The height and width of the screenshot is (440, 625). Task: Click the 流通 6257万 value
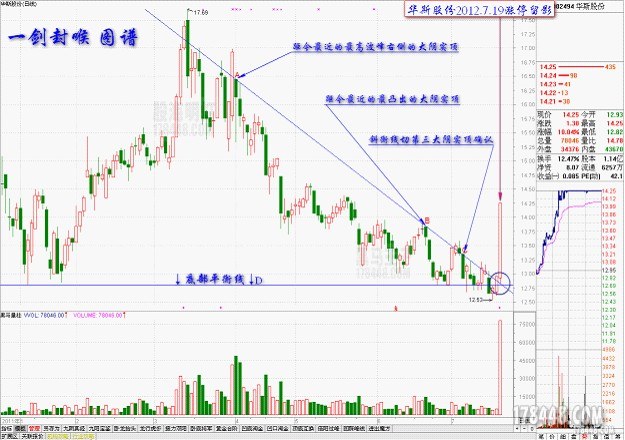613,167
